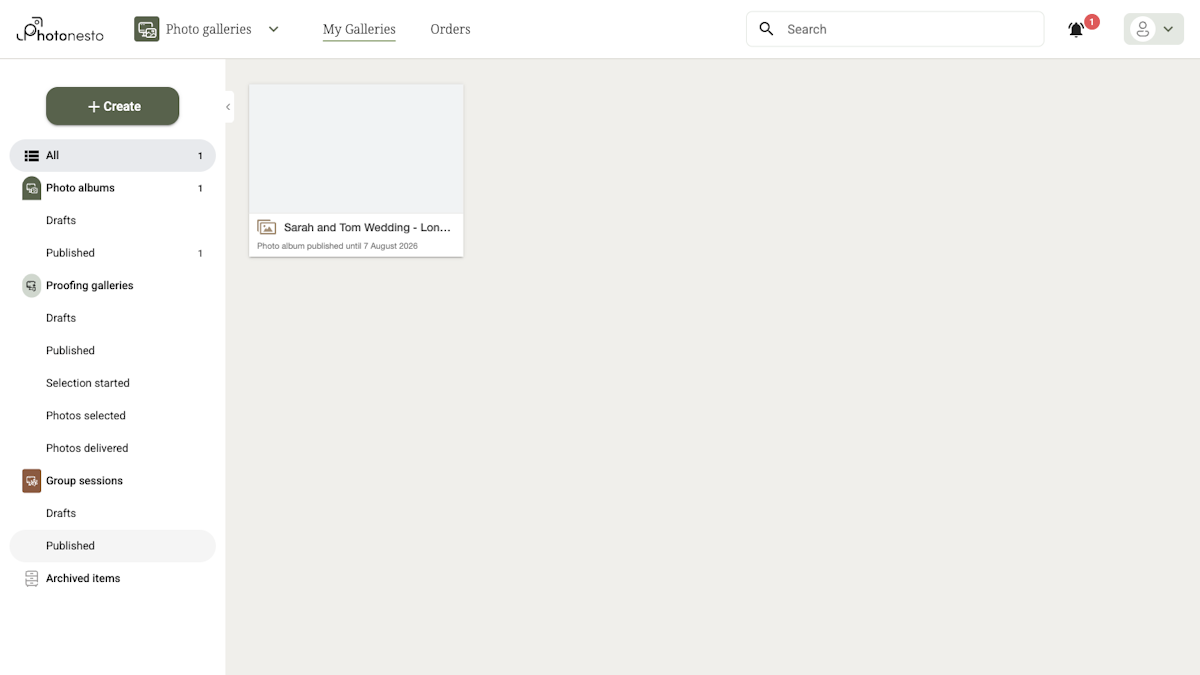The height and width of the screenshot is (675, 1200).
Task: Select All in the sidebar
Action: click(113, 155)
